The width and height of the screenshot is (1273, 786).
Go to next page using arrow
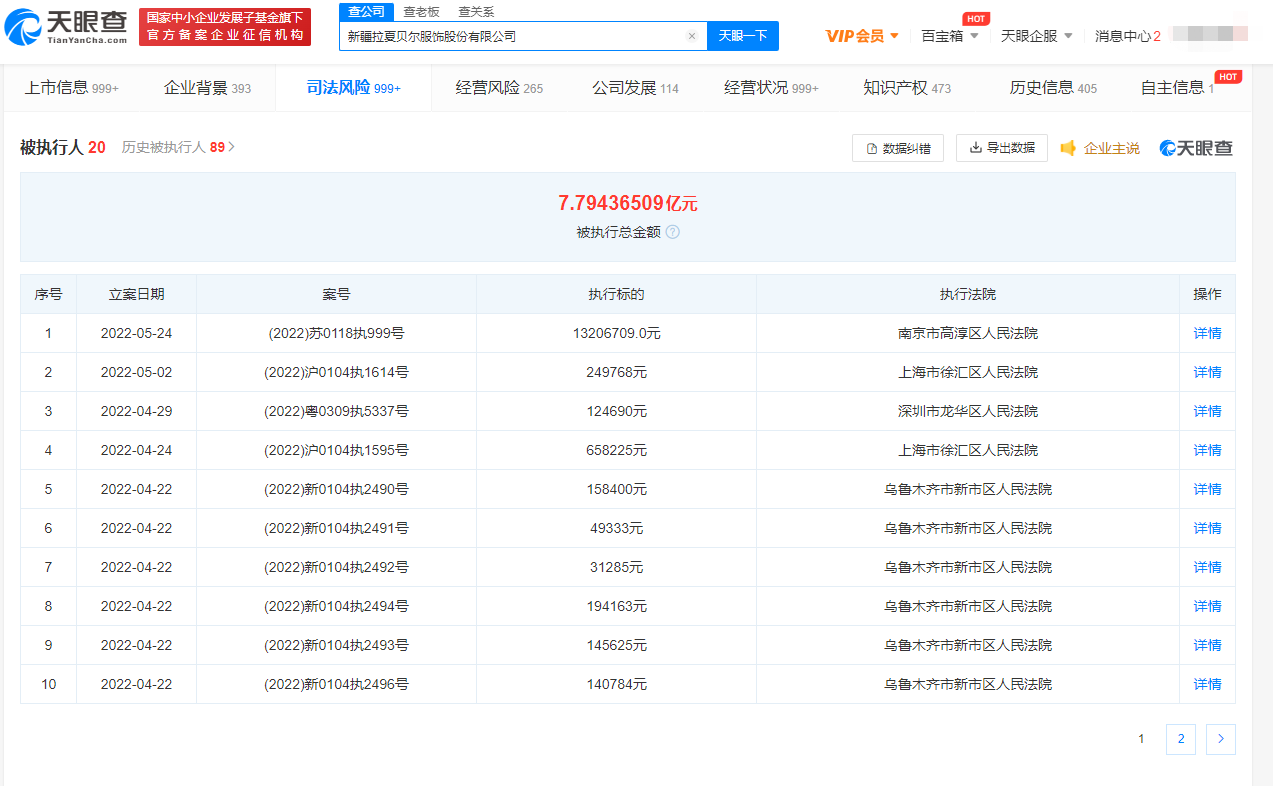click(x=1220, y=739)
